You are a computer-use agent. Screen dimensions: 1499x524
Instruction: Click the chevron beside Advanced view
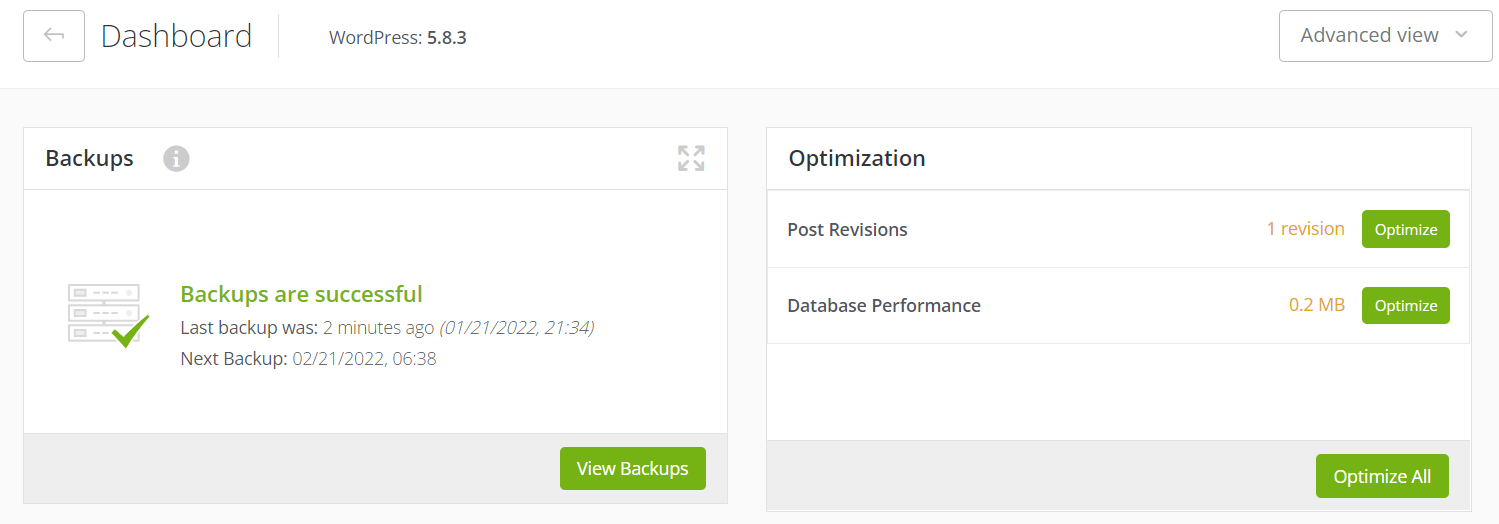(x=1461, y=35)
